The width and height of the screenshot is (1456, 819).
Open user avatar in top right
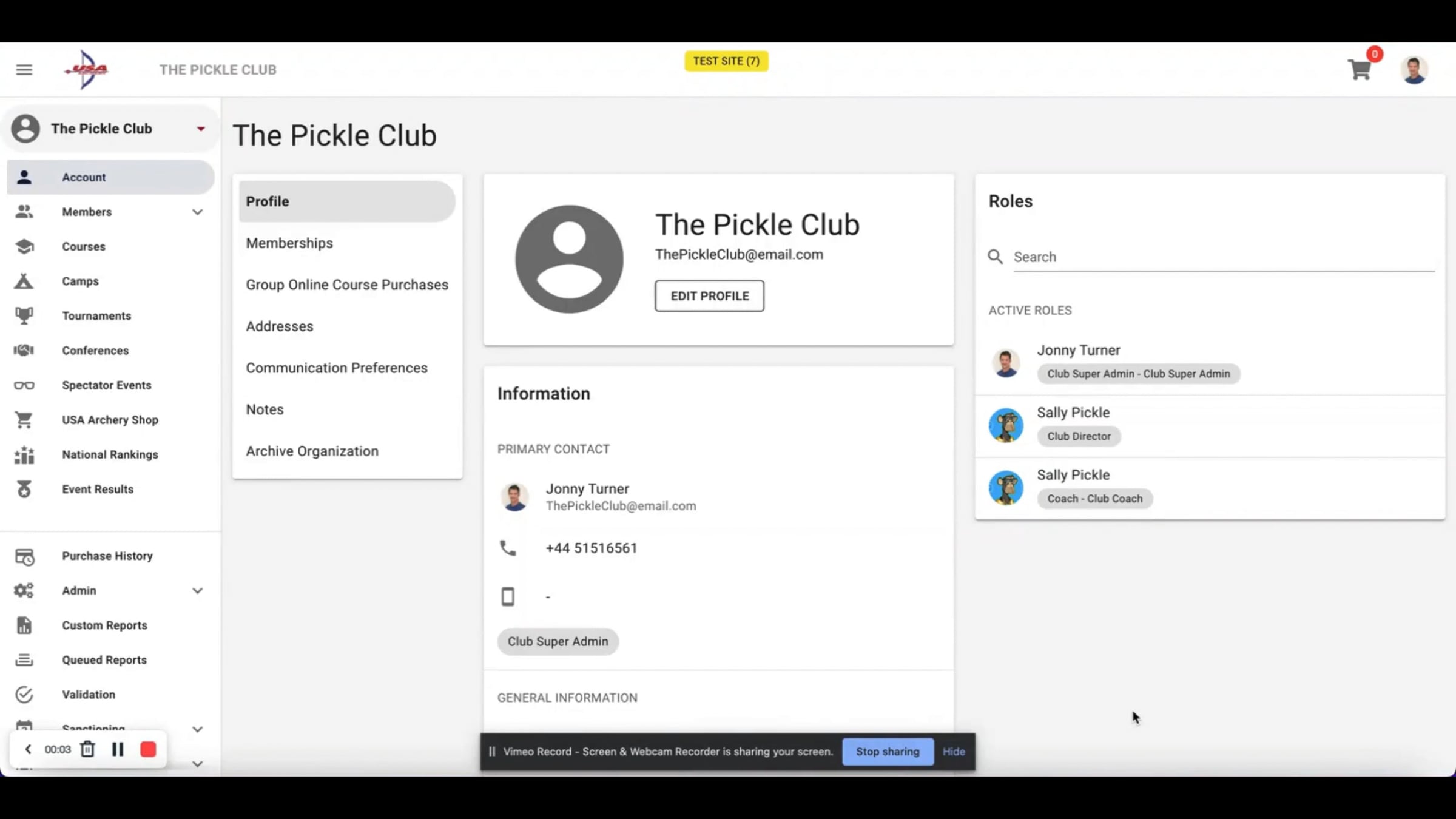click(x=1414, y=70)
